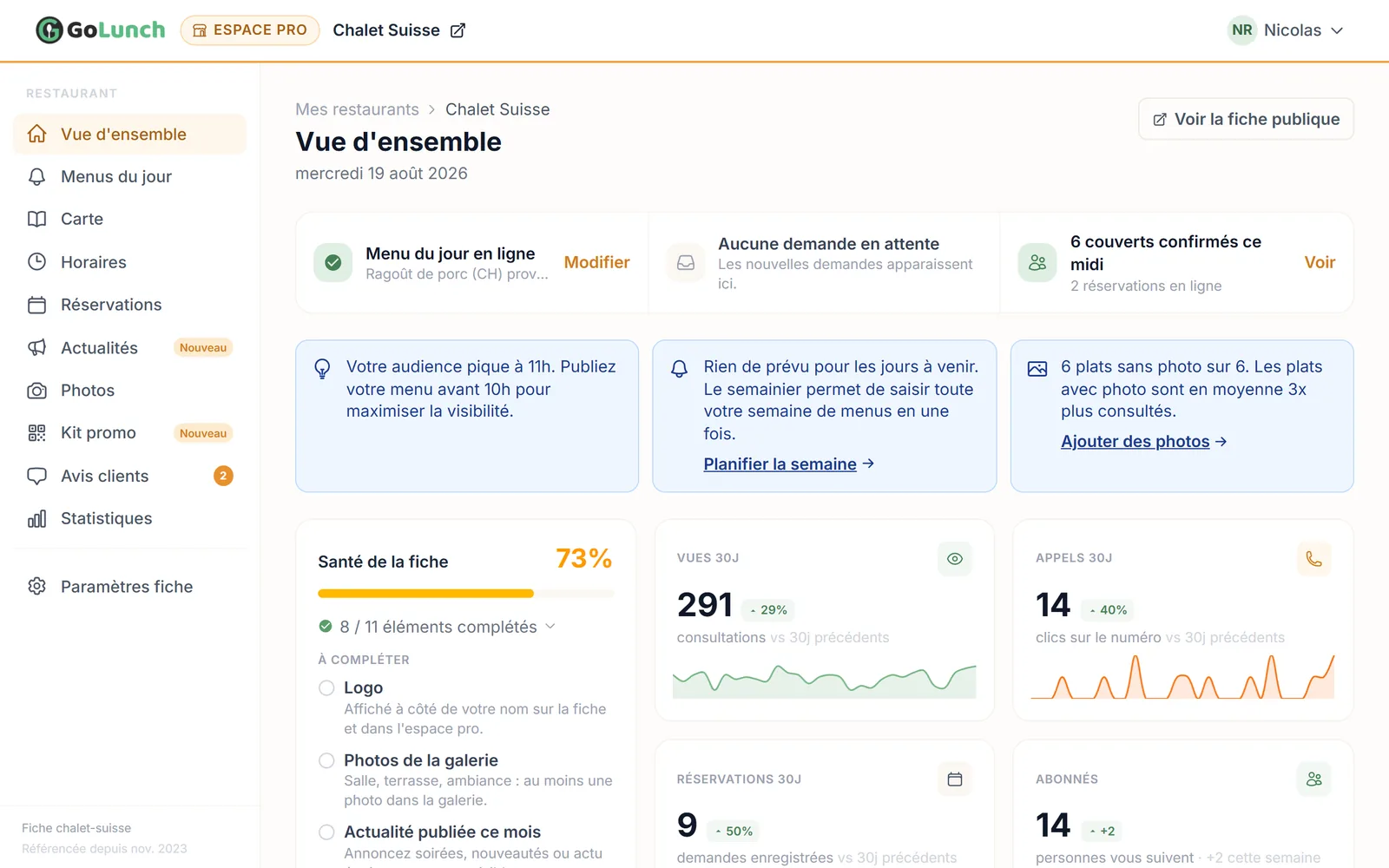This screenshot has width=1389, height=868.
Task: Select the Actualité publiée ce mois circle
Action: click(326, 832)
